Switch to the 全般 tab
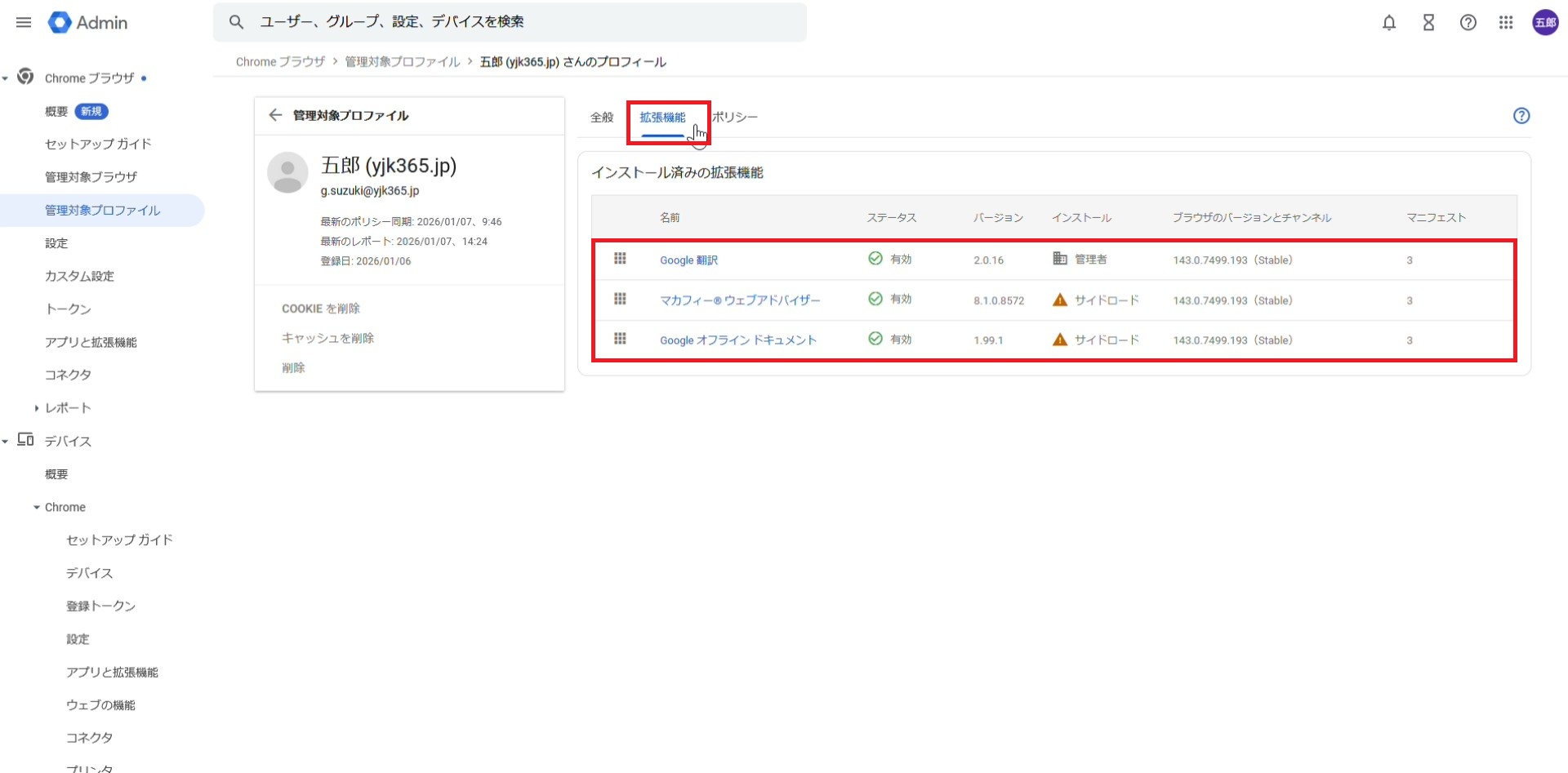Image resolution: width=1568 pixels, height=773 pixels. [x=601, y=118]
